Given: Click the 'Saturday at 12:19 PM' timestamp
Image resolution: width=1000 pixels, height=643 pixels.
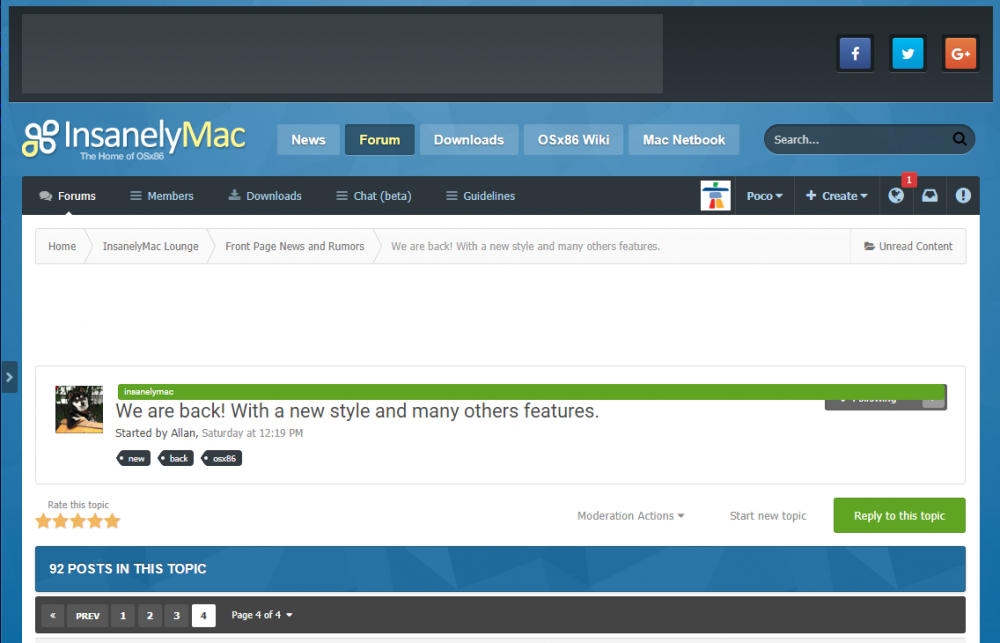Looking at the screenshot, I should (x=252, y=433).
